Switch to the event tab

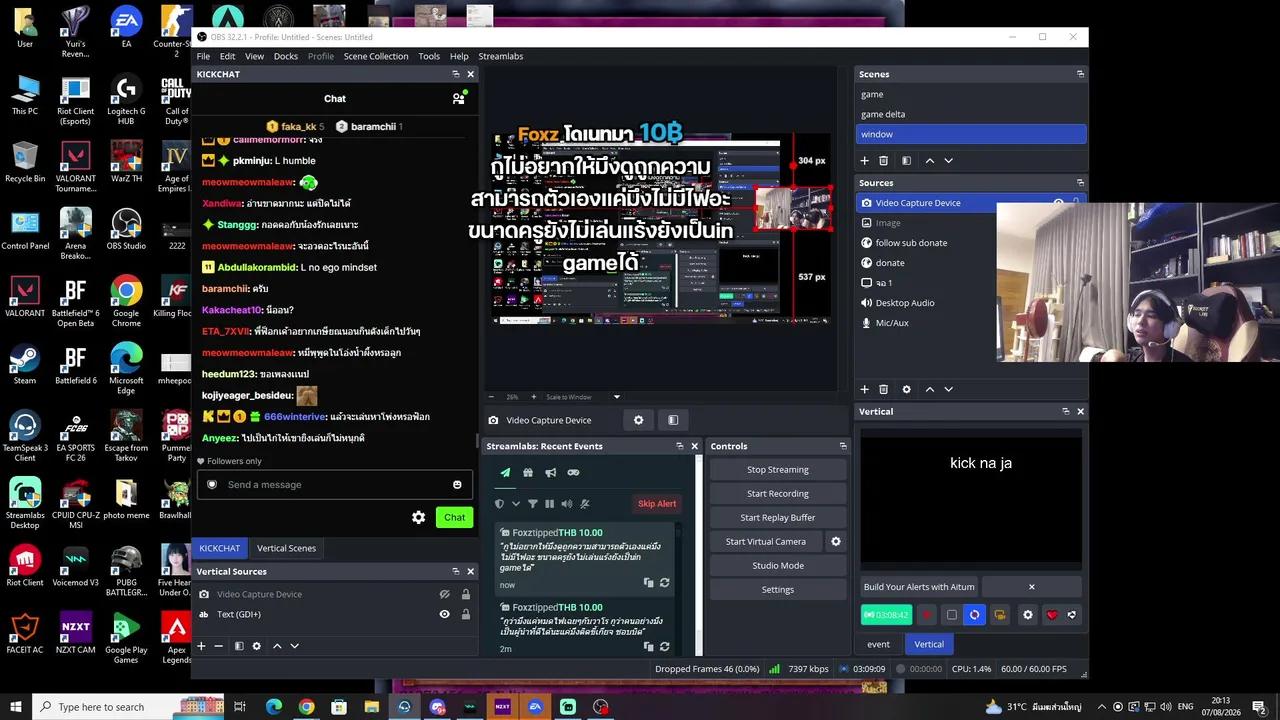click(x=878, y=644)
